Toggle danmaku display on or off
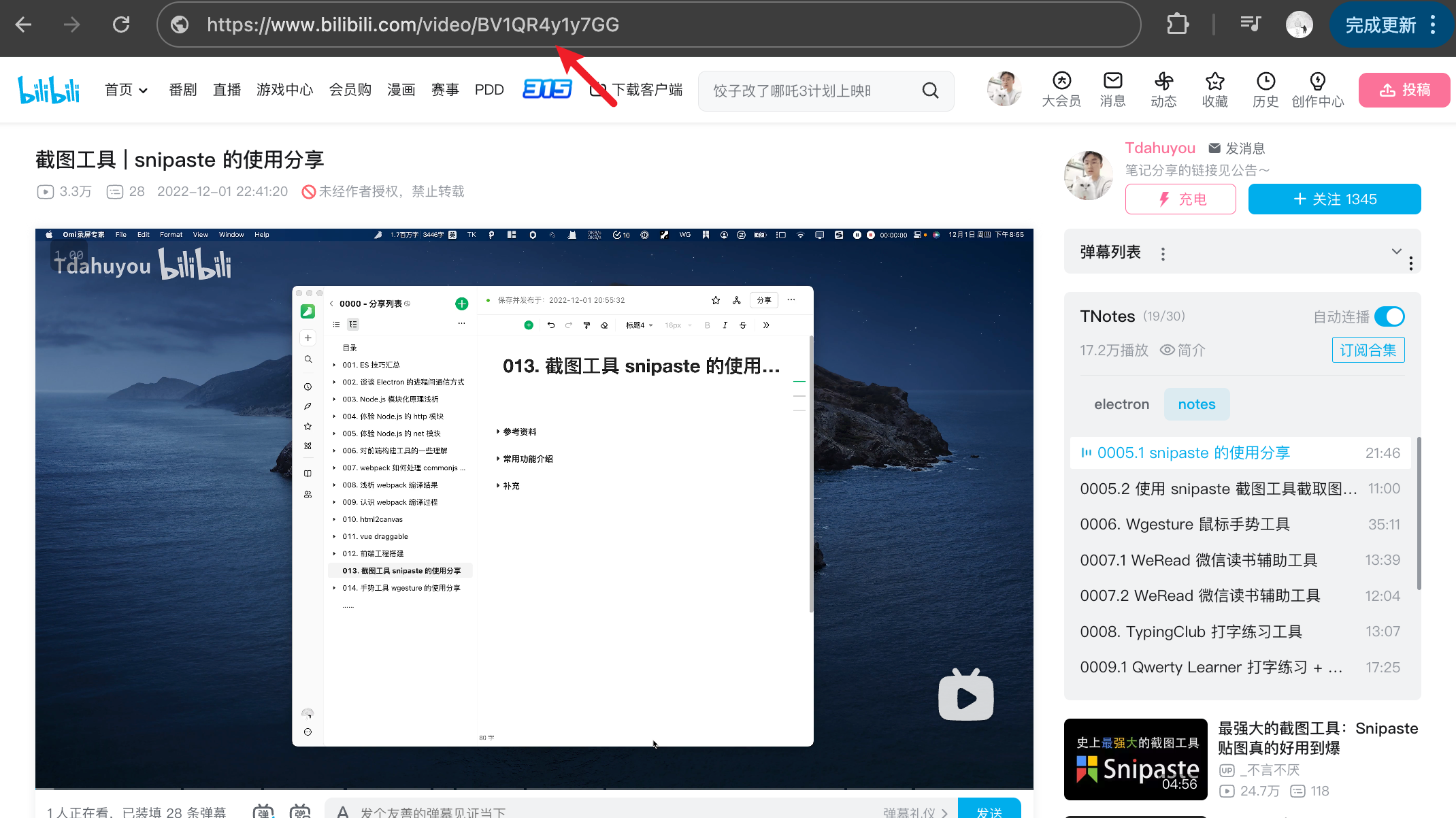1456x818 pixels. [264, 811]
